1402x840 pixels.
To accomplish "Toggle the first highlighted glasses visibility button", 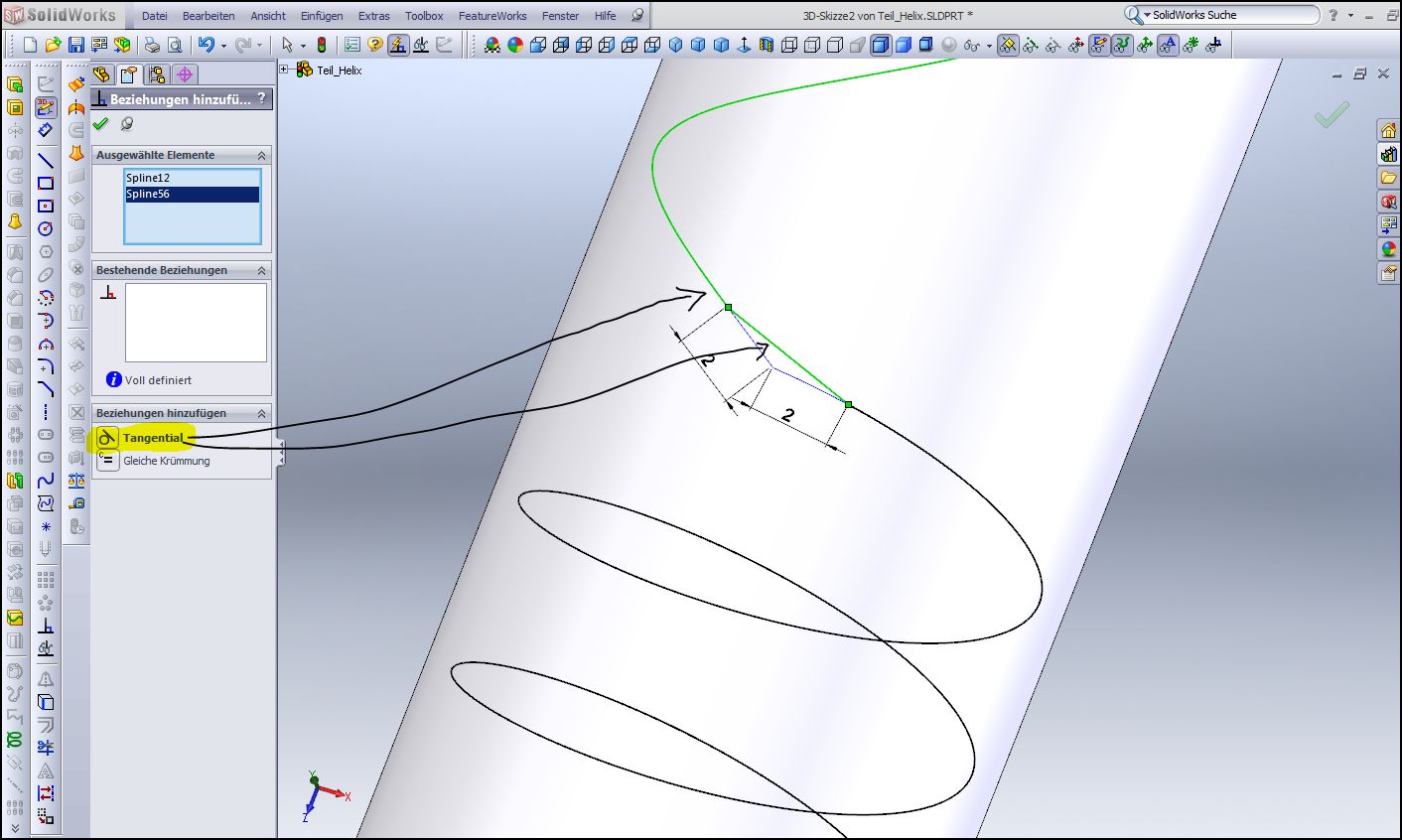I will 1008,45.
